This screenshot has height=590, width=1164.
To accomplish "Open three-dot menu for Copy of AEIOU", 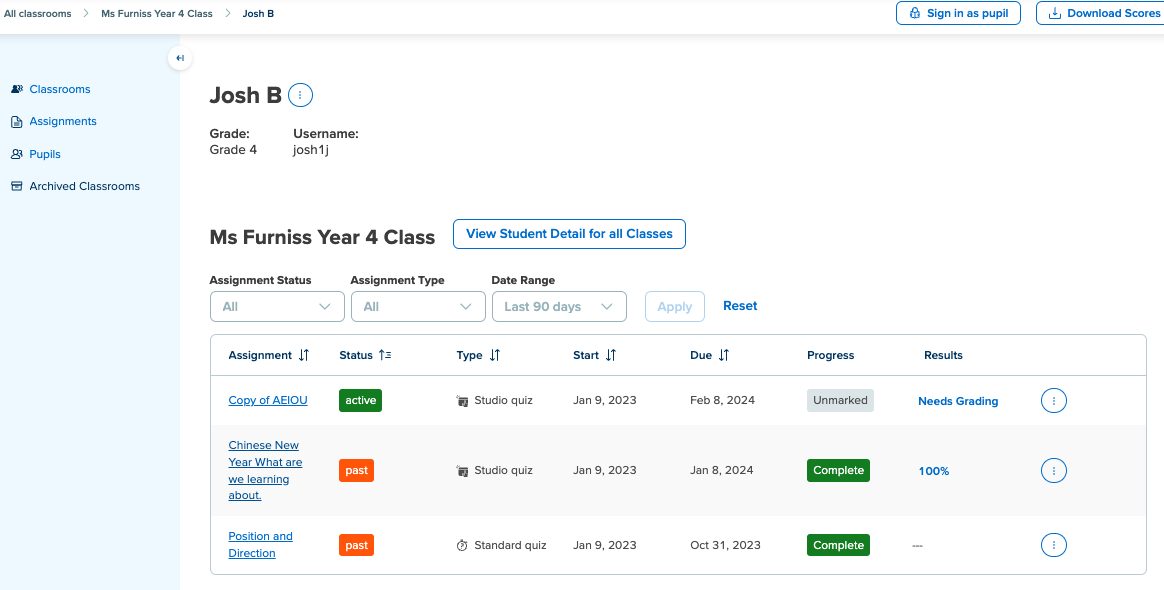I will click(x=1053, y=401).
